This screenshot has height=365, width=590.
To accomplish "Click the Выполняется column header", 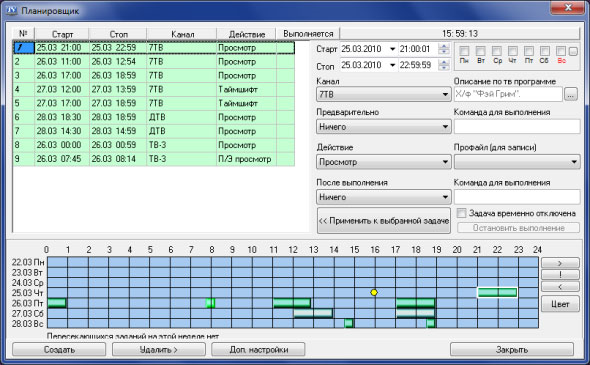I will 308,33.
